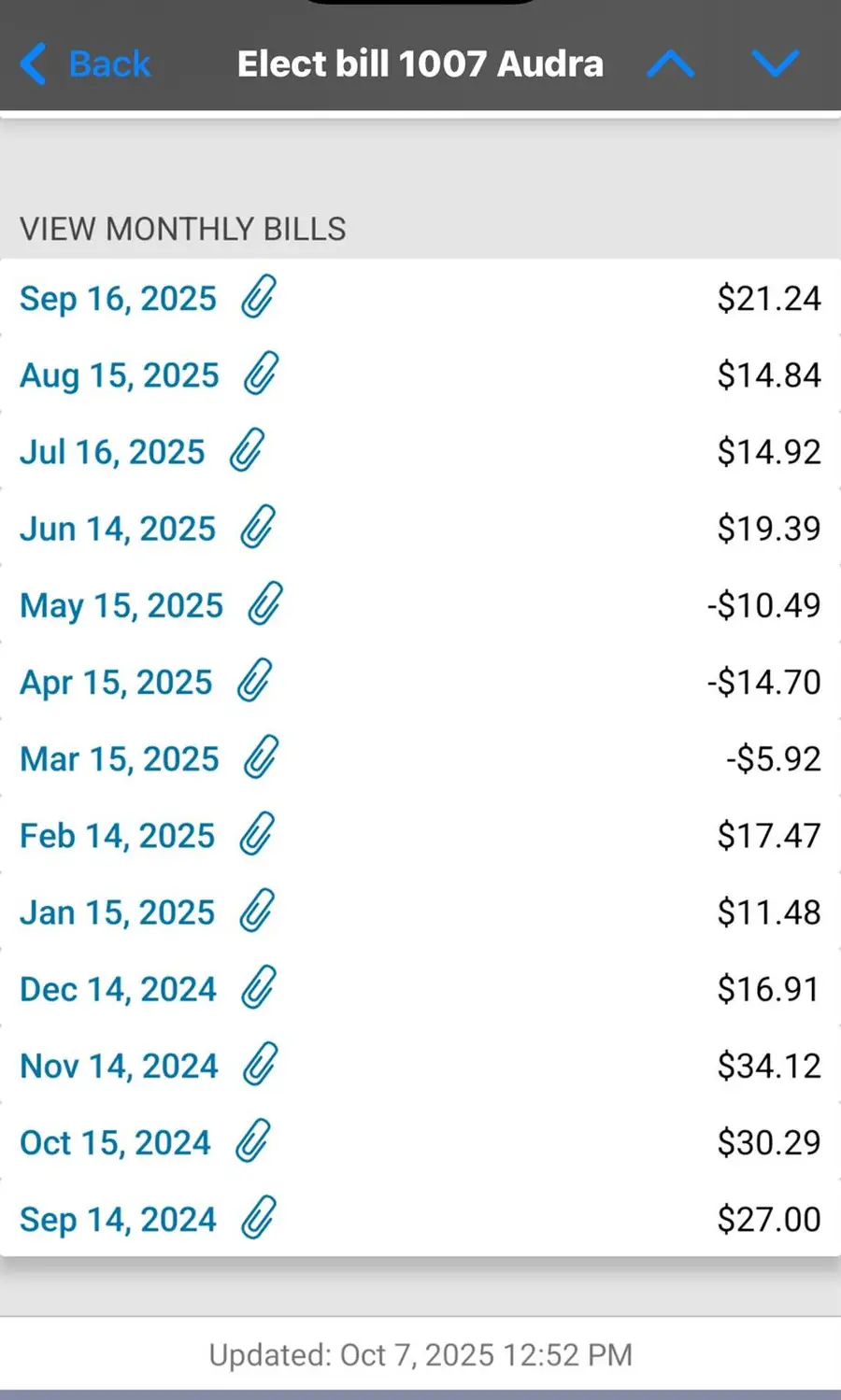Click the Sep 16, 2025 attachment paperclip
The image size is (841, 1400).
tap(259, 298)
